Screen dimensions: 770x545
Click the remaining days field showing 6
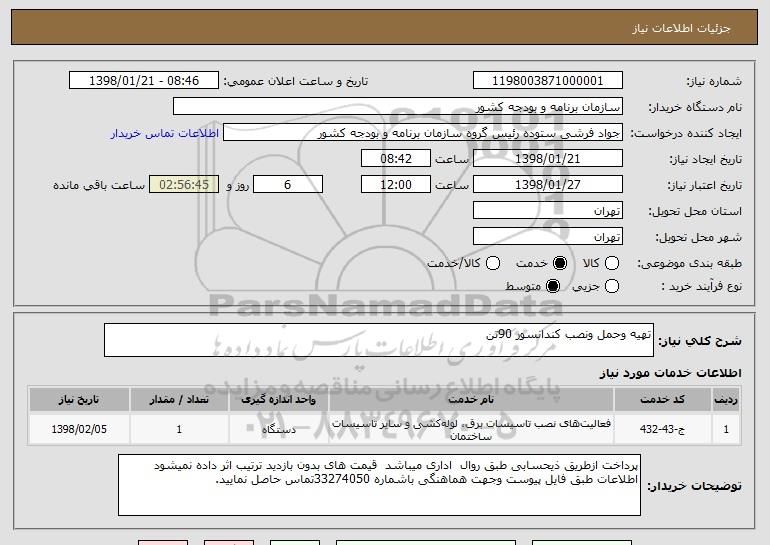tap(288, 185)
